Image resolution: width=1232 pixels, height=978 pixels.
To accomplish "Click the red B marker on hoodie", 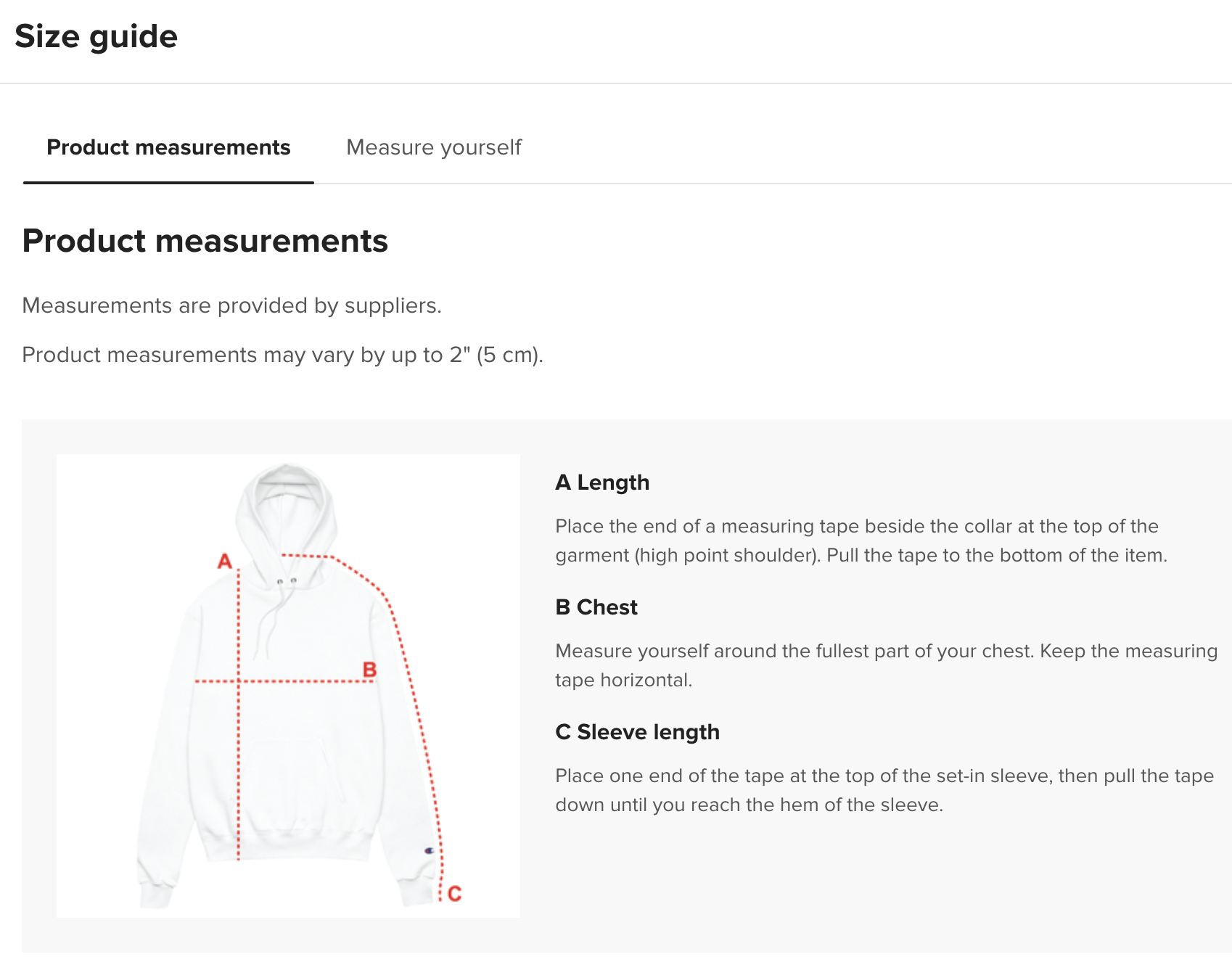I will pyautogui.click(x=369, y=670).
